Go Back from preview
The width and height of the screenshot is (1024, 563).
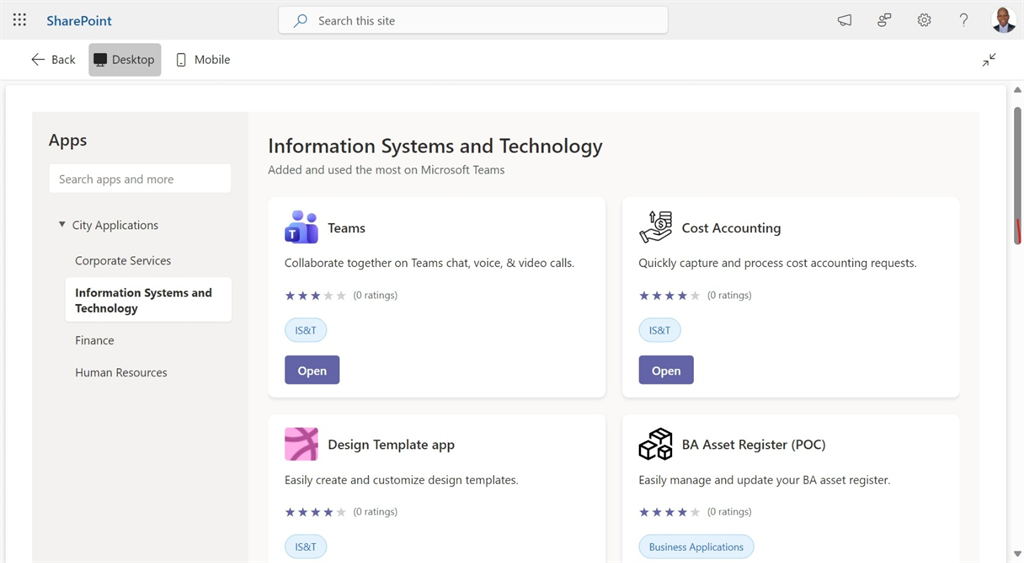pyautogui.click(x=53, y=60)
